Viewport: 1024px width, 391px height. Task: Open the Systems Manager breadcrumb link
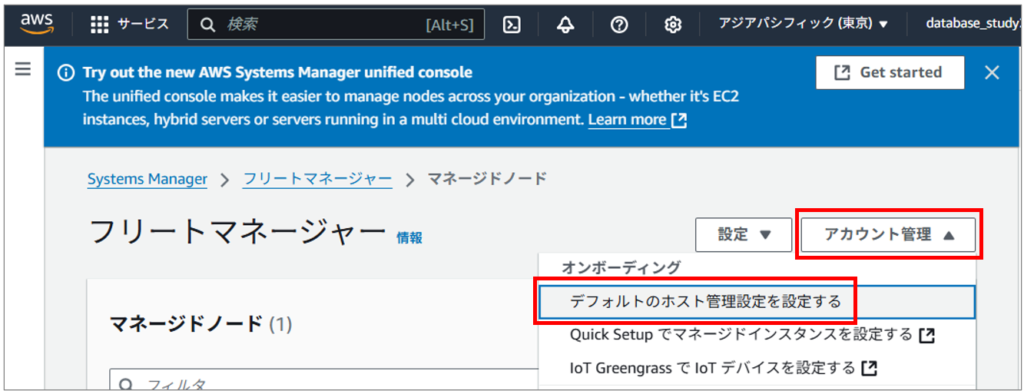[x=148, y=179]
